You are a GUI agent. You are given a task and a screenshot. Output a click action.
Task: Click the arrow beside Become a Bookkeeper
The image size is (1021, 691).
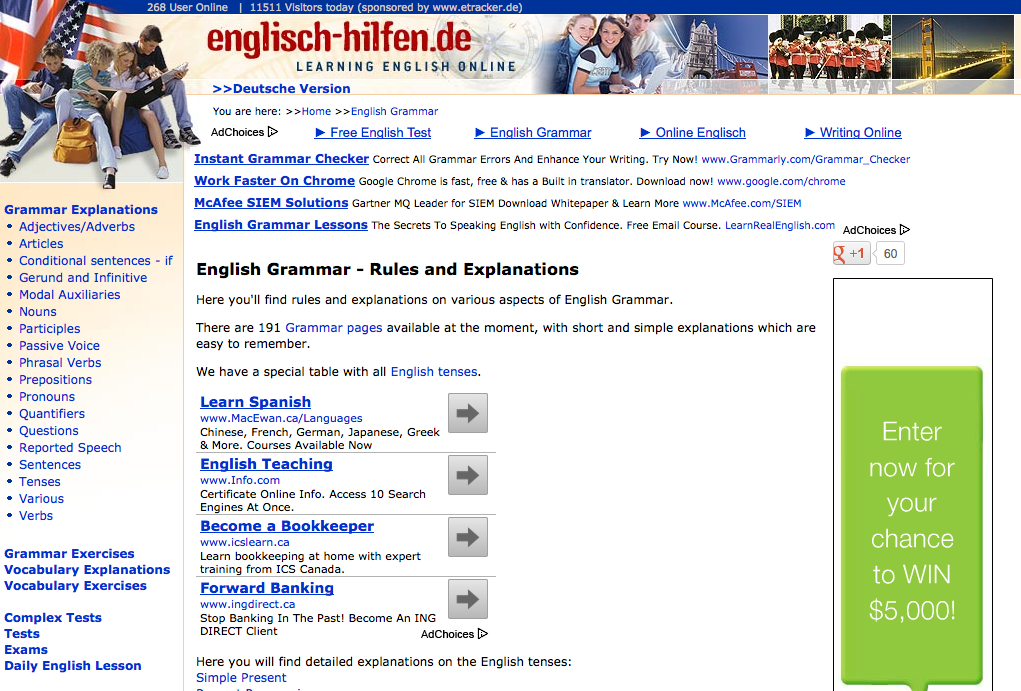pyautogui.click(x=467, y=537)
